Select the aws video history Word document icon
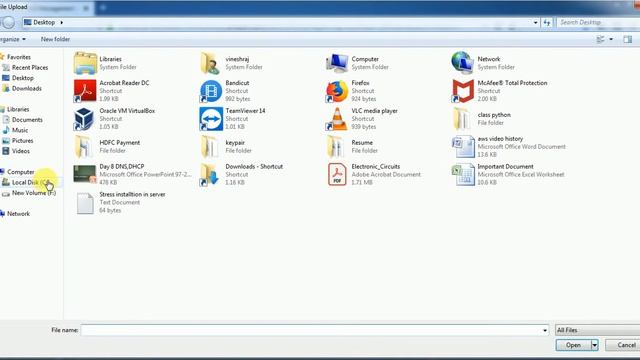The image size is (640, 360). pos(463,147)
